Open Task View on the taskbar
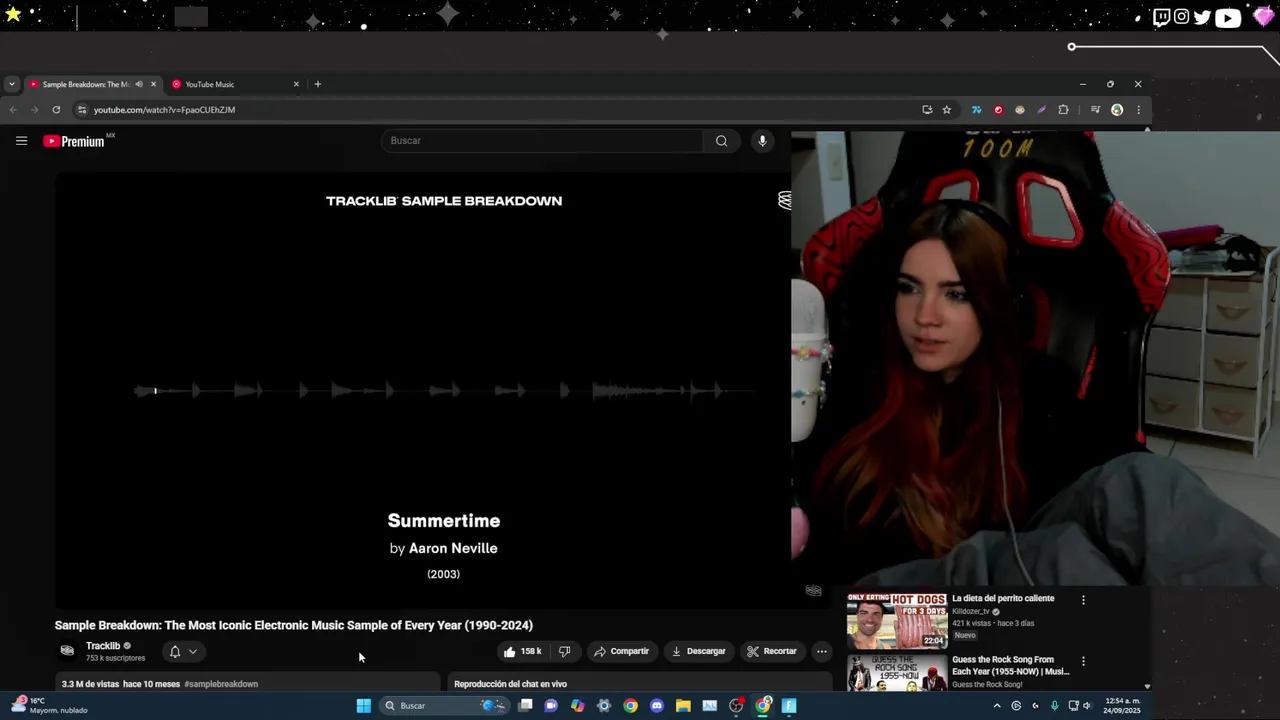The width and height of the screenshot is (1280, 720). tap(525, 706)
